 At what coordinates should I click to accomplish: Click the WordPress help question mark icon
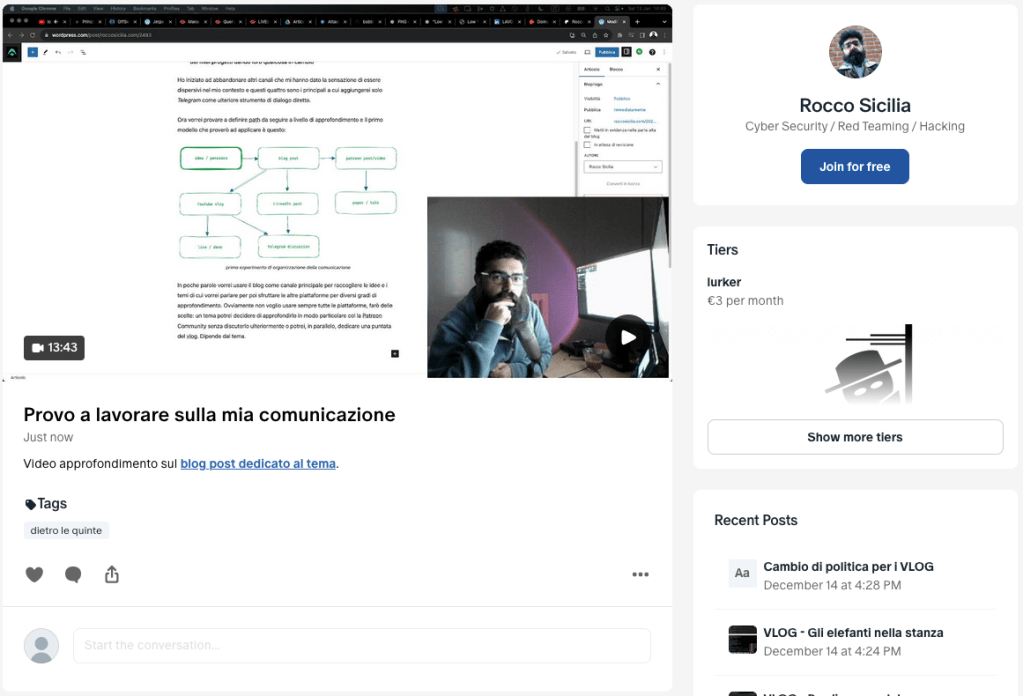(x=652, y=51)
